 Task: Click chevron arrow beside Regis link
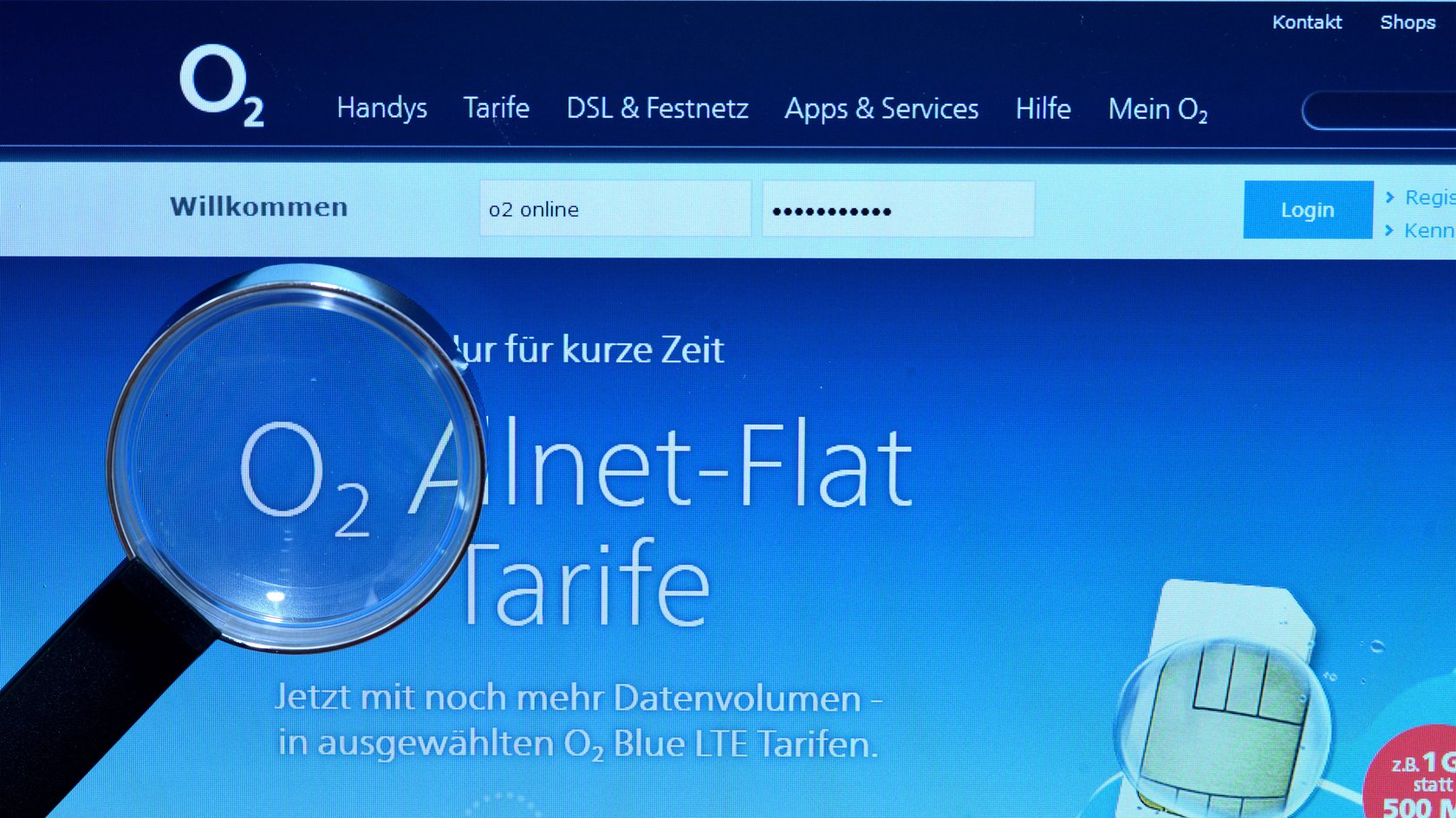pos(1389,198)
